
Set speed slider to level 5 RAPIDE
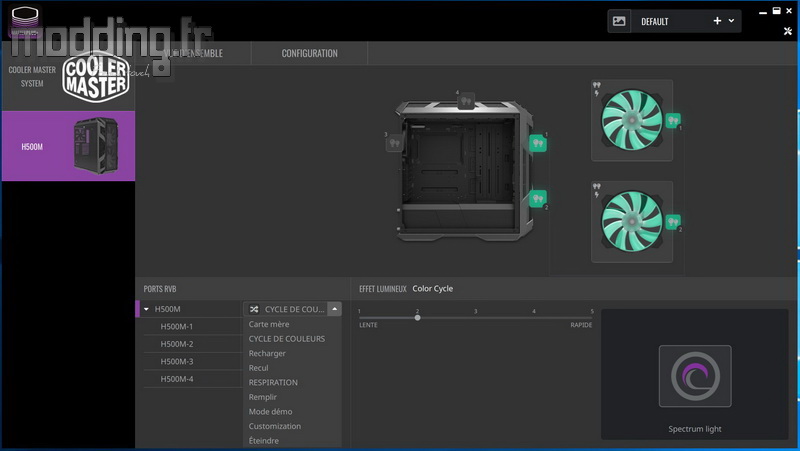click(x=592, y=318)
